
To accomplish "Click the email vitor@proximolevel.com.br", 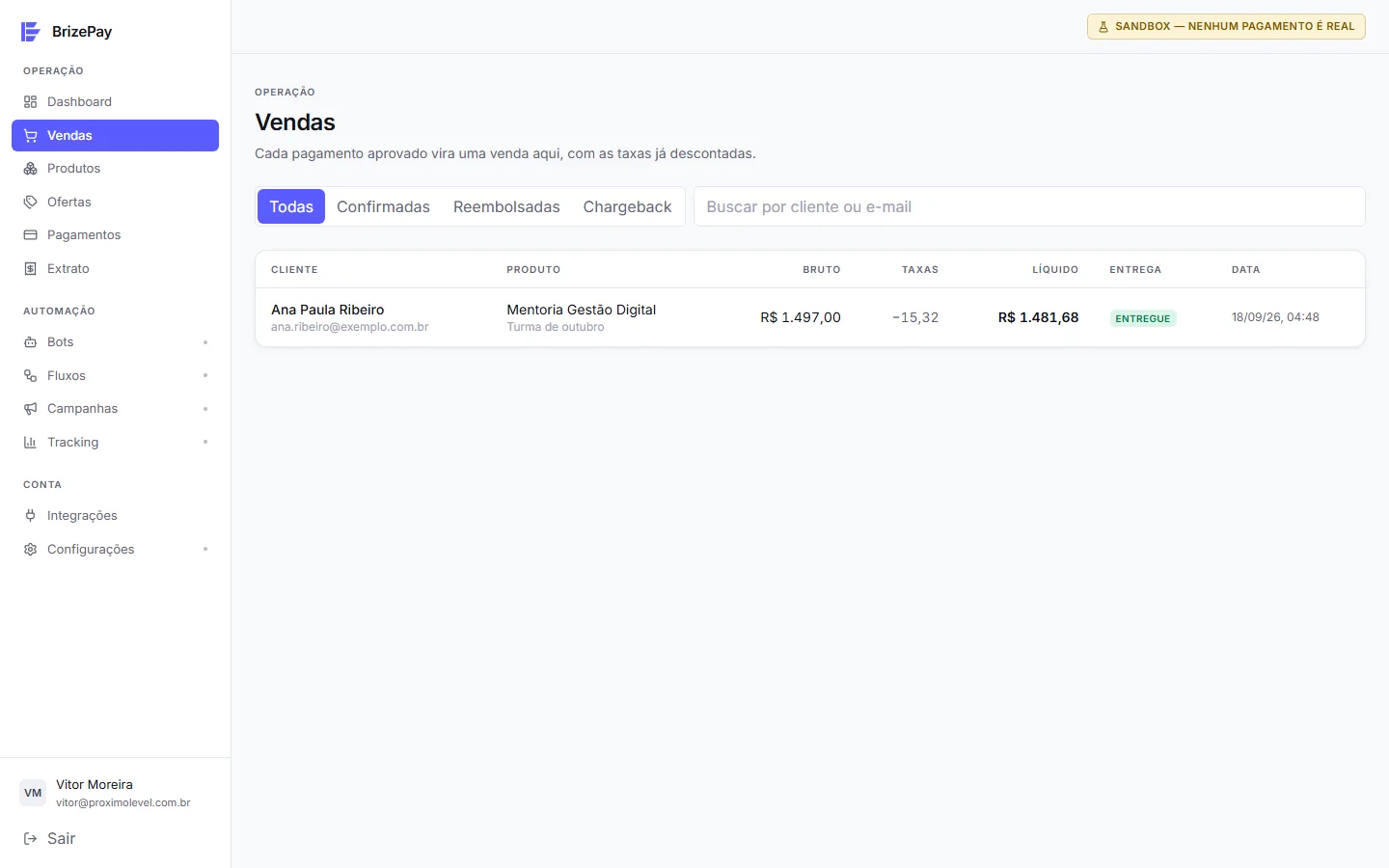I will tap(123, 802).
